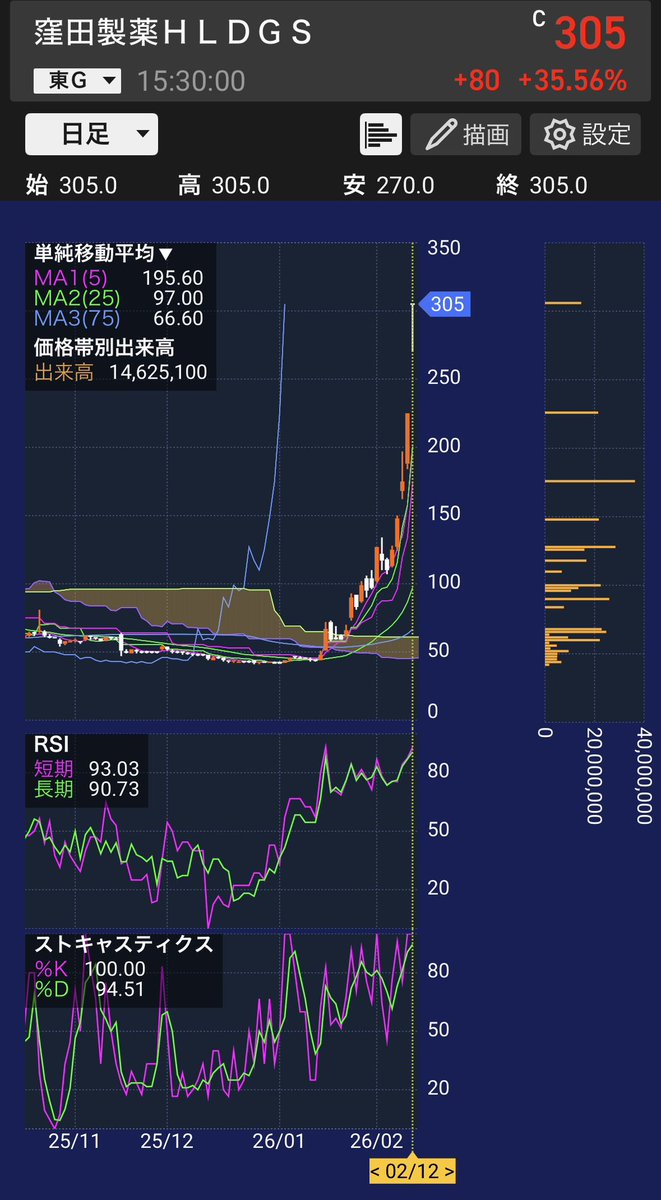Click the 350 price axis label
The image size is (661, 1200).
pos(443,247)
